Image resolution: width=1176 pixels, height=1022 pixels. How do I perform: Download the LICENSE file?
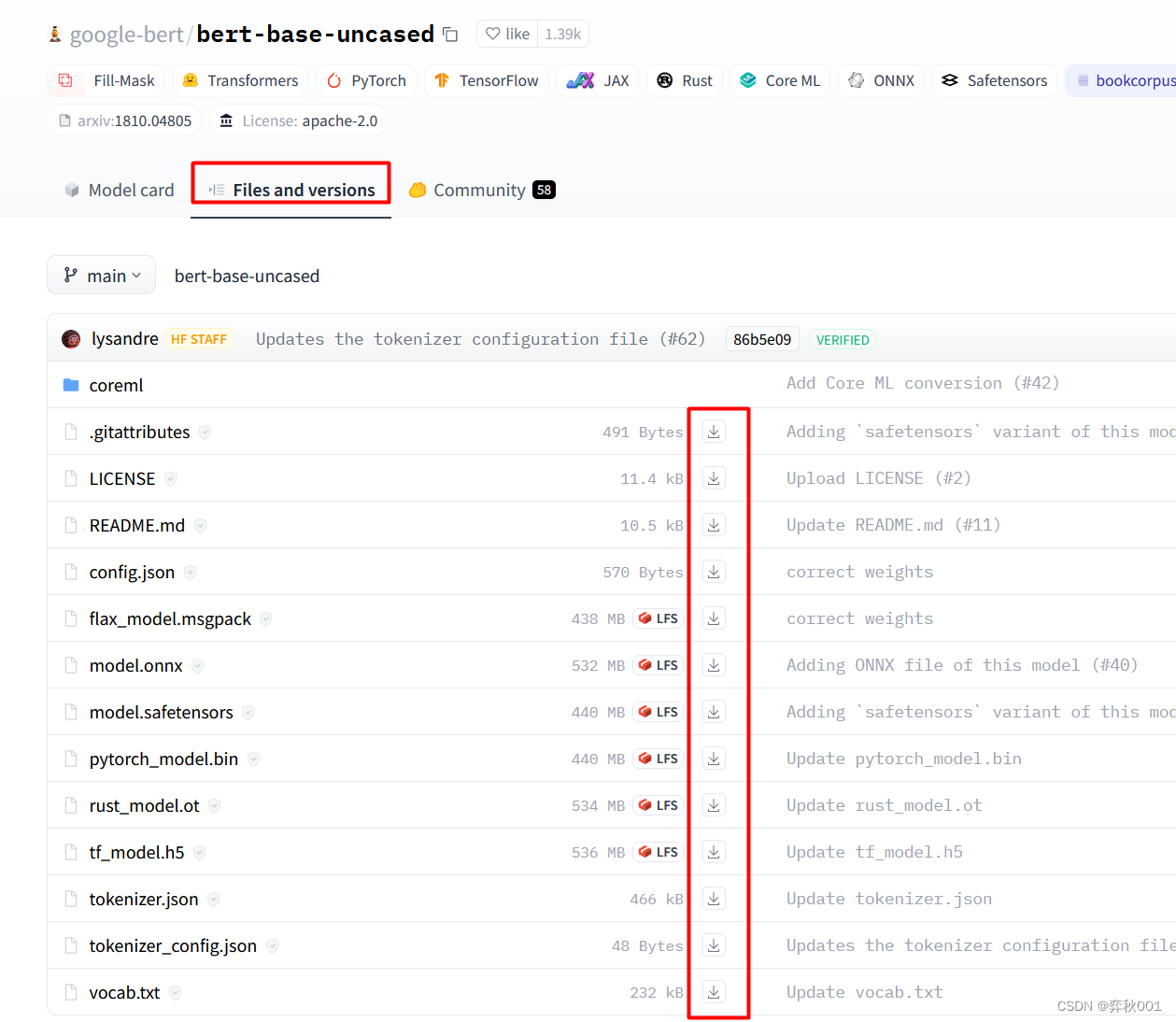pos(714,478)
